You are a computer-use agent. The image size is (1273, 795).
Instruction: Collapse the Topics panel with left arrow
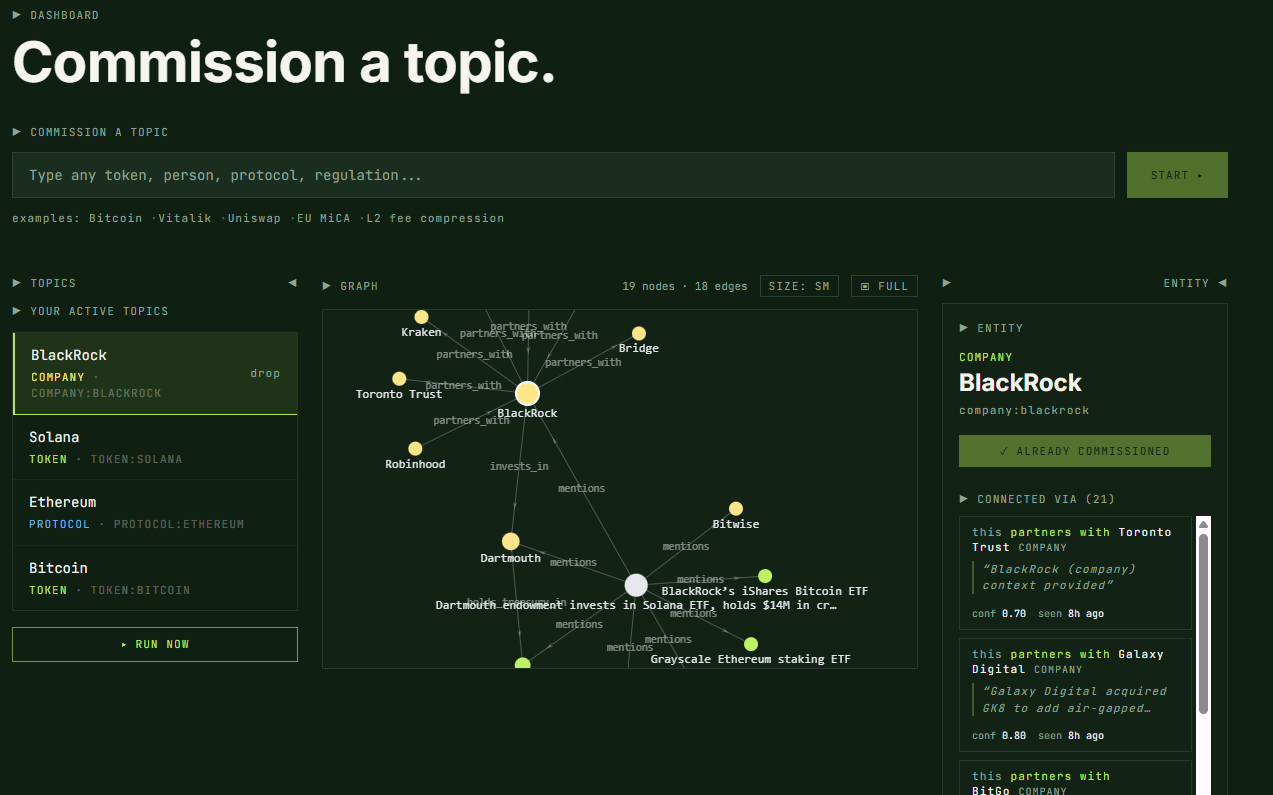(x=292, y=283)
